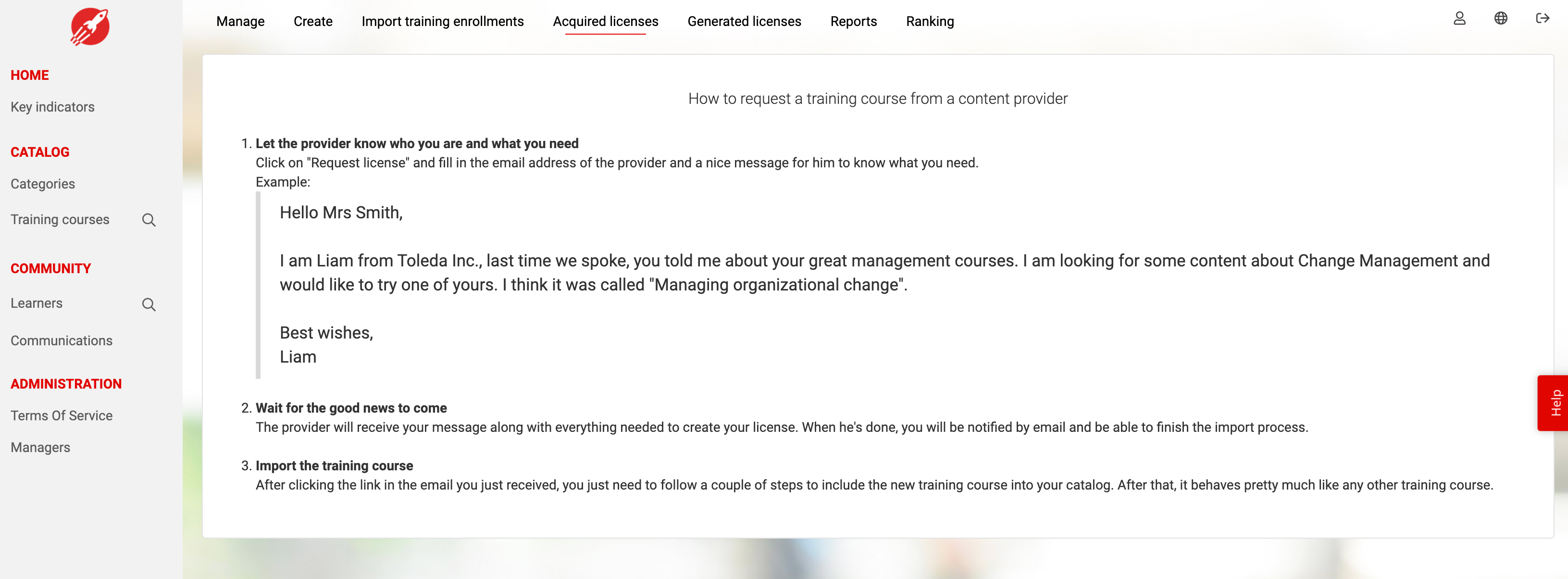Open the Ranking tab
Viewport: 1568px width, 579px height.
tap(930, 21)
